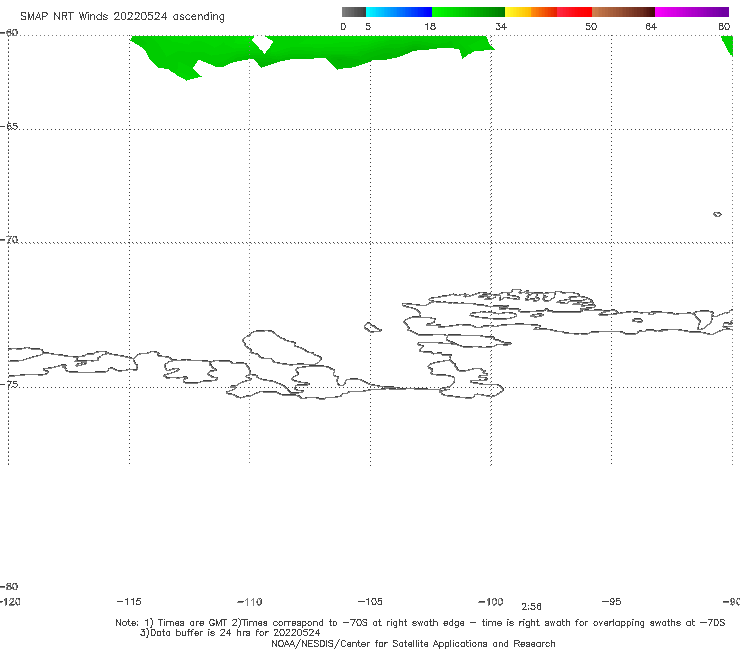Click the small green wind patch at top right
The width and height of the screenshot is (740, 650).
point(727,45)
